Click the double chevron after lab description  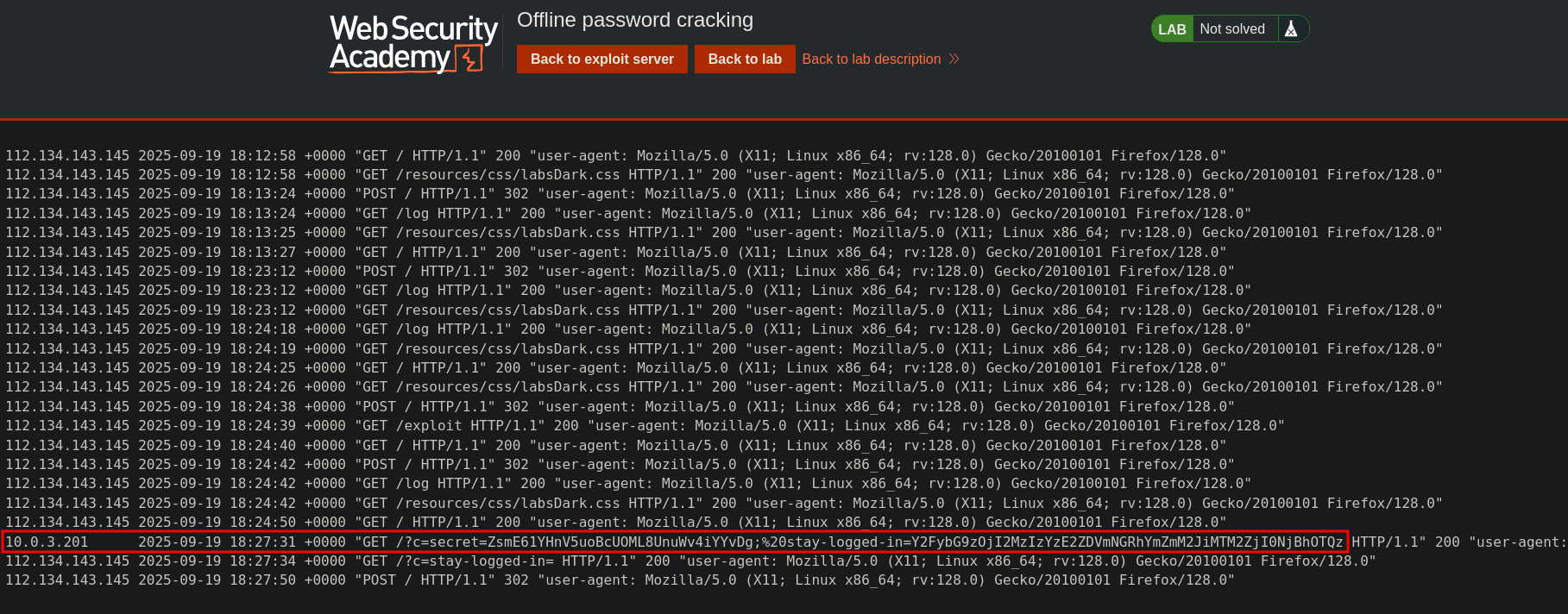tap(954, 59)
